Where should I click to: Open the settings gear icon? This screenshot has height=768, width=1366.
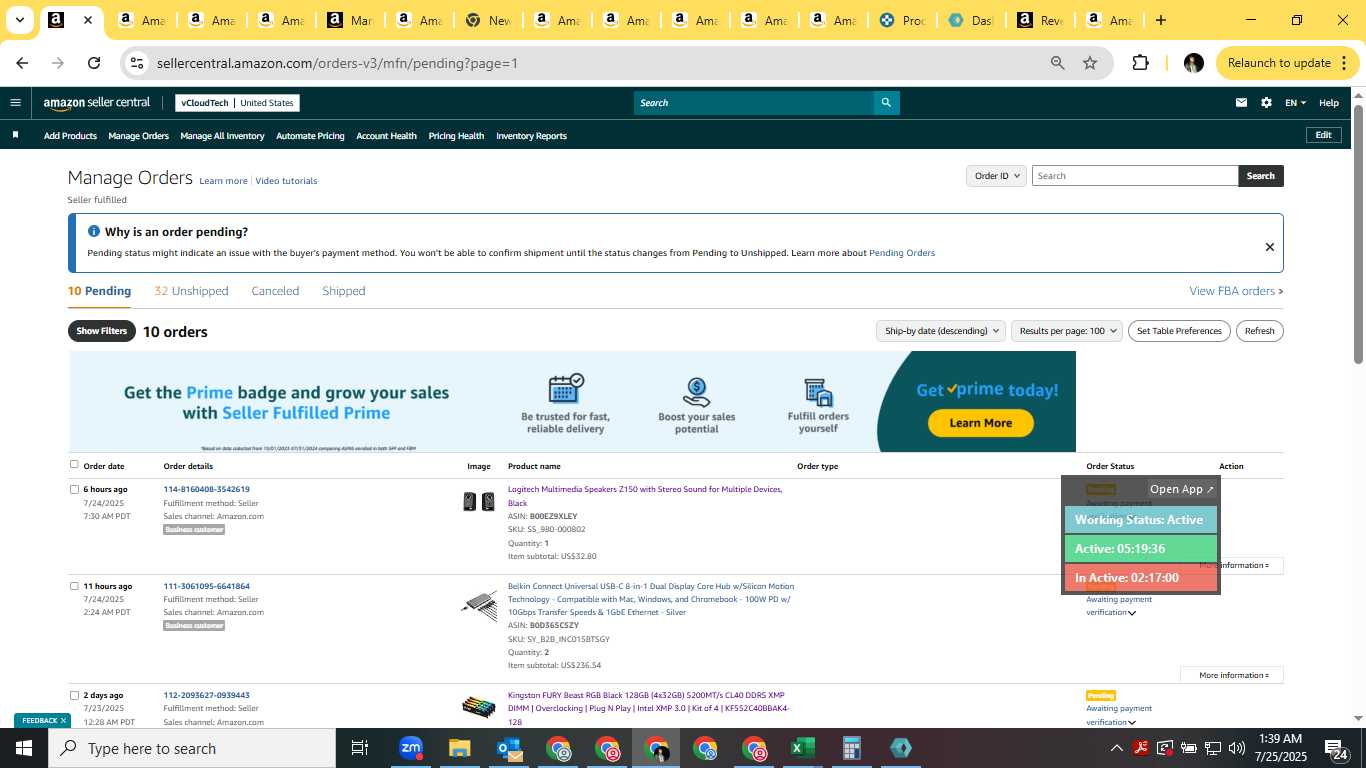coord(1266,102)
